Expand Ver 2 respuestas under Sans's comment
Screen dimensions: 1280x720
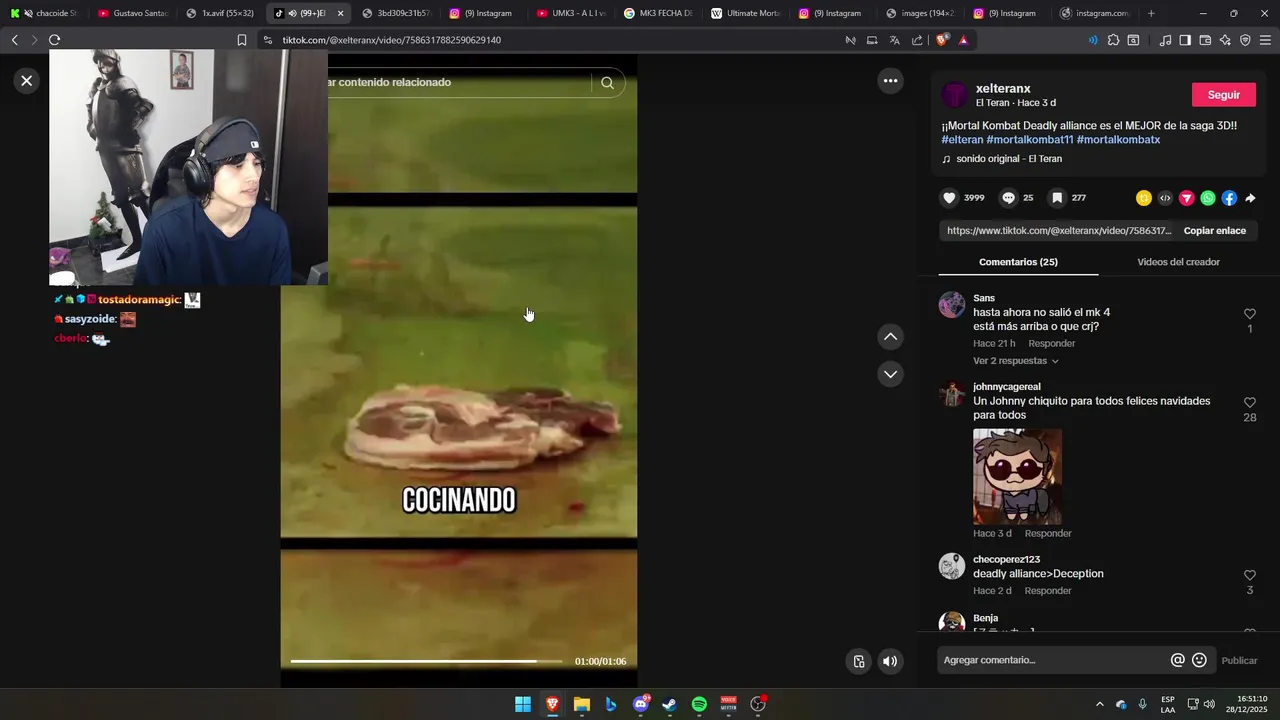(1016, 361)
